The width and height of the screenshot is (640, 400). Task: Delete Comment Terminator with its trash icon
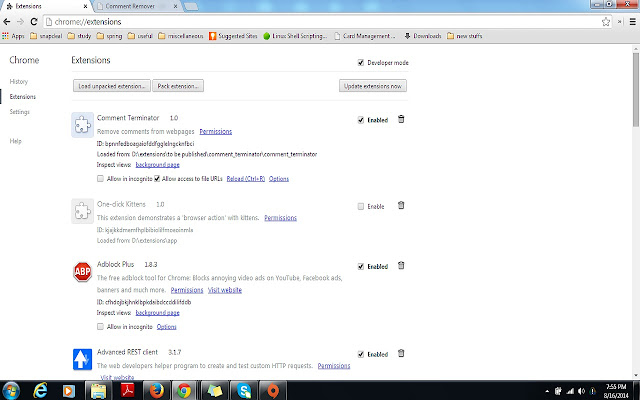point(401,119)
